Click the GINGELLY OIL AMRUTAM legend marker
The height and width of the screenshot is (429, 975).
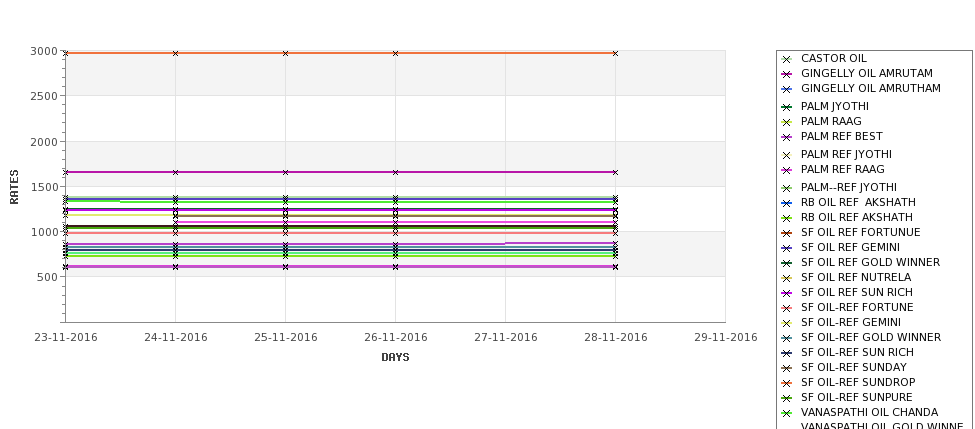tap(786, 74)
